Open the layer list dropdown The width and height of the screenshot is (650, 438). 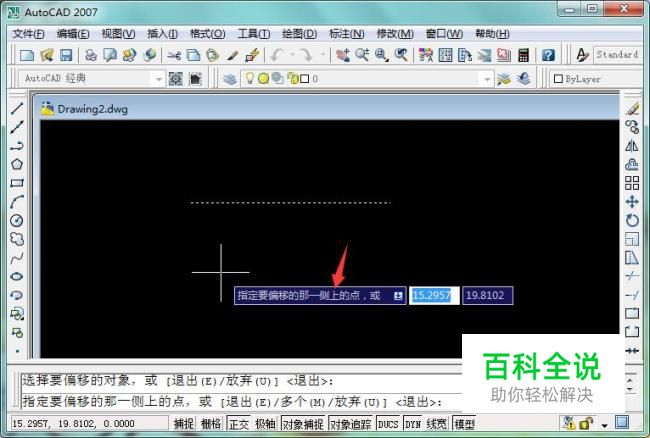click(x=487, y=79)
